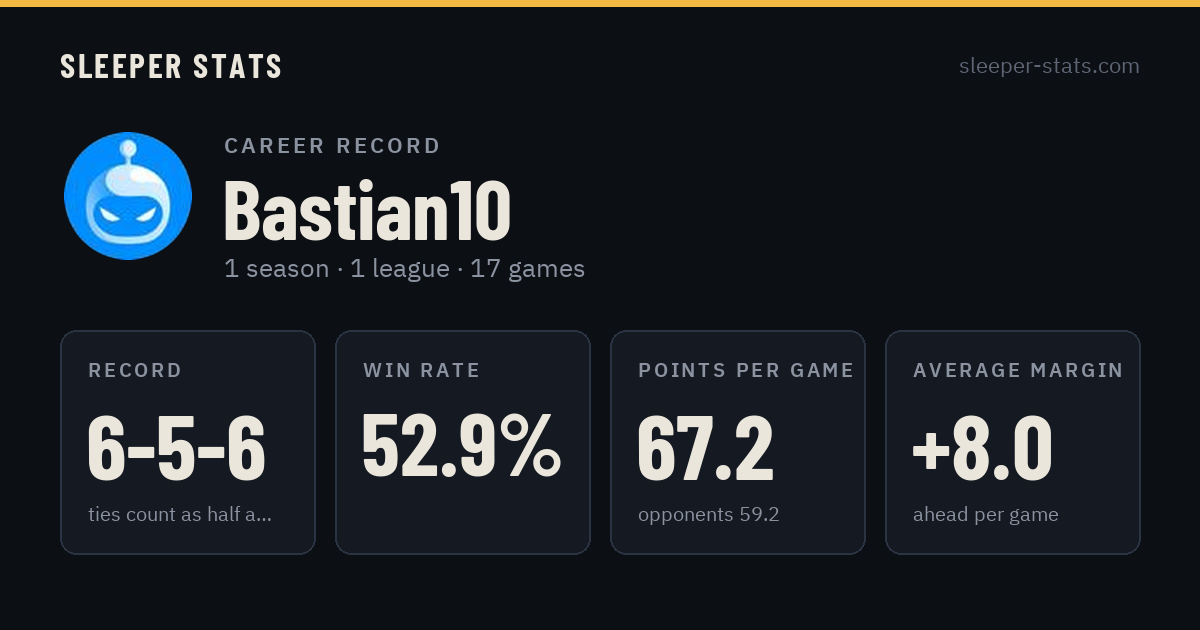This screenshot has height=630, width=1200.
Task: Click the 6-5-6 record value
Action: tap(177, 448)
